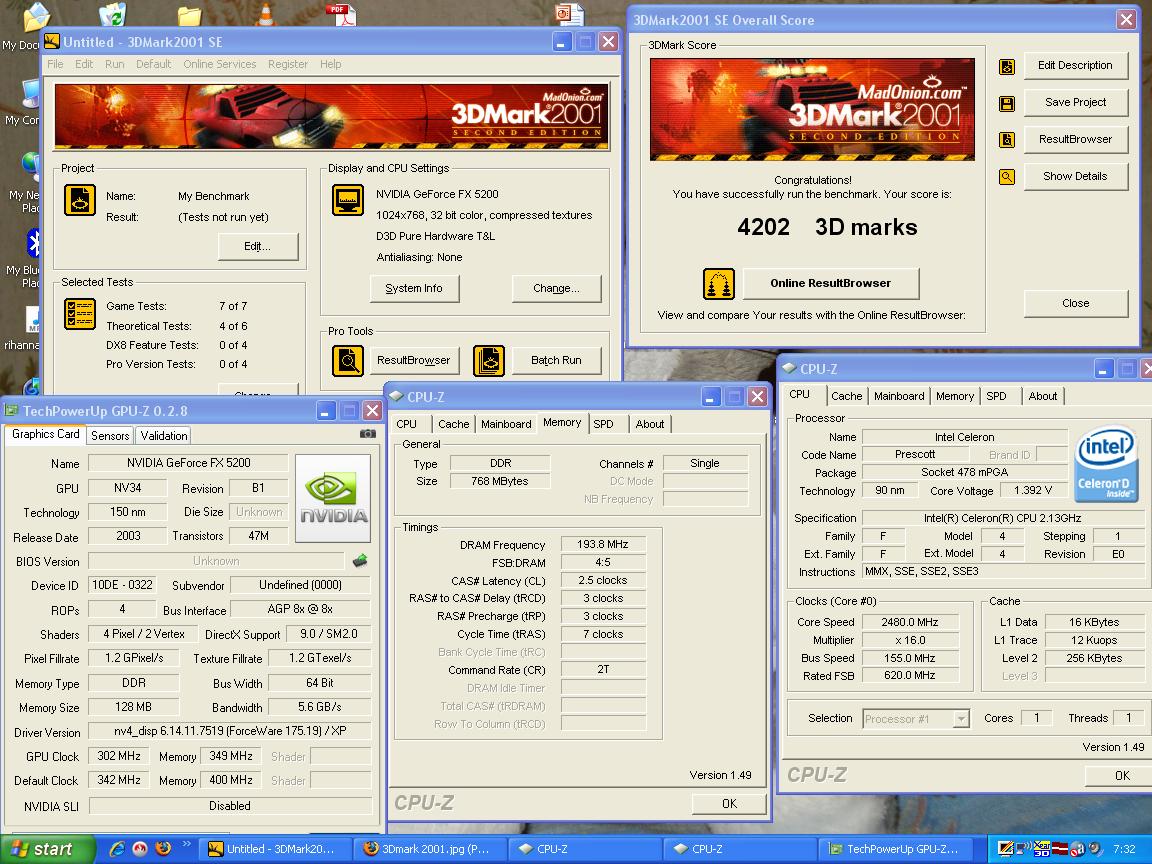Click the DRAM Frequency value 193.8 MHz

click(x=602, y=544)
